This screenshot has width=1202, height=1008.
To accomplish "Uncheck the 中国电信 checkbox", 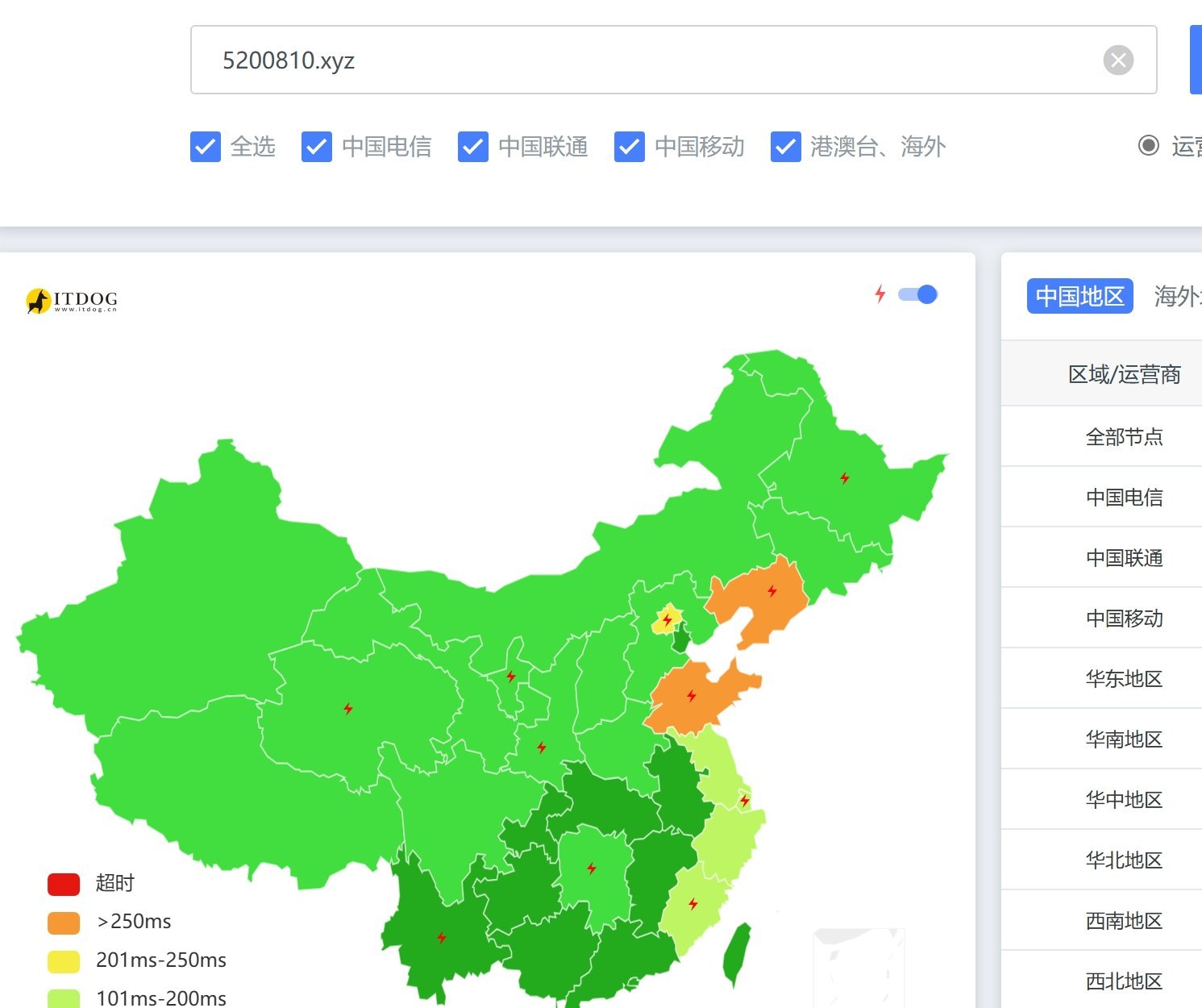I will pos(317,147).
